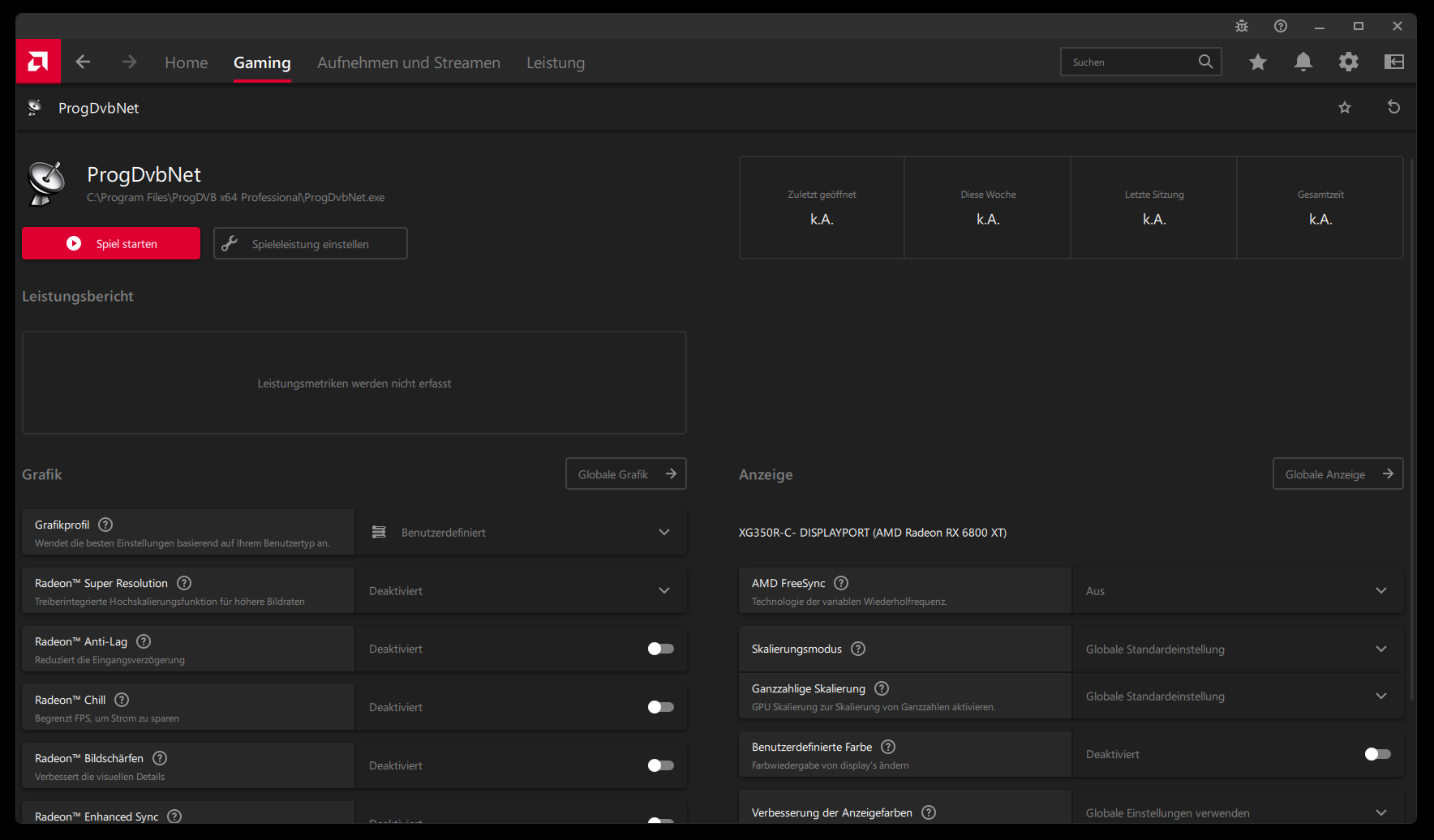Show help for Radeon Super Resolution

coord(184,583)
